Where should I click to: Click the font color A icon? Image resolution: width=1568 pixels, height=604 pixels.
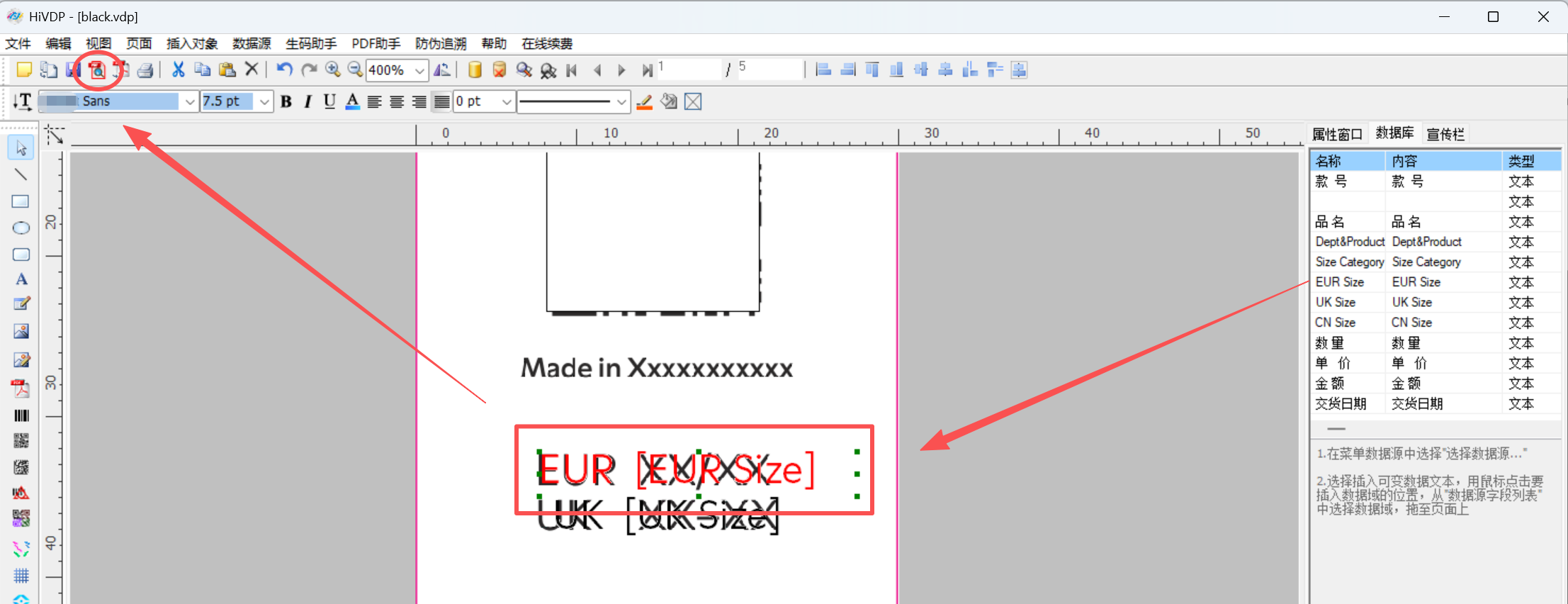point(352,102)
